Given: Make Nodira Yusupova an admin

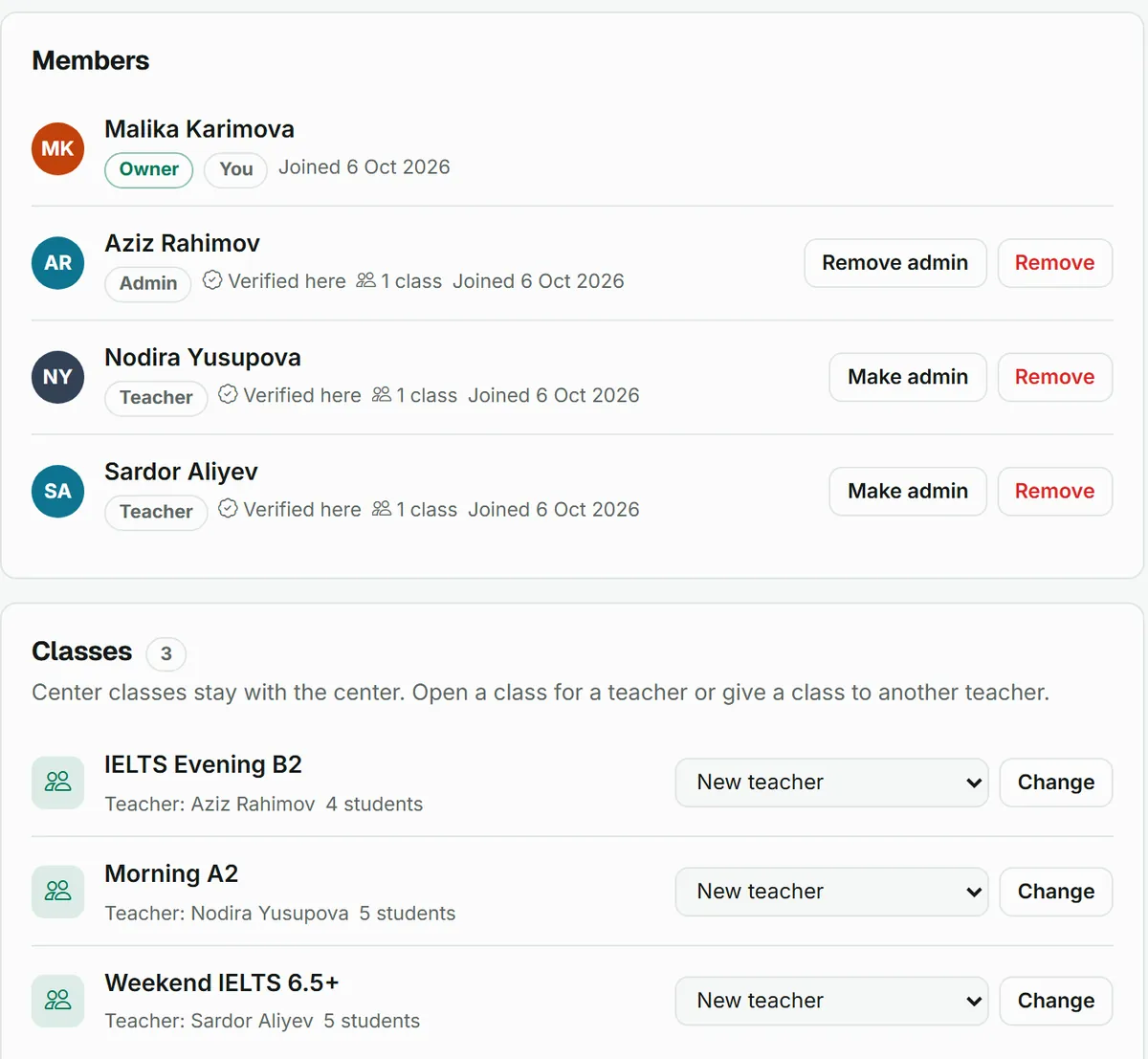Looking at the screenshot, I should (x=907, y=377).
